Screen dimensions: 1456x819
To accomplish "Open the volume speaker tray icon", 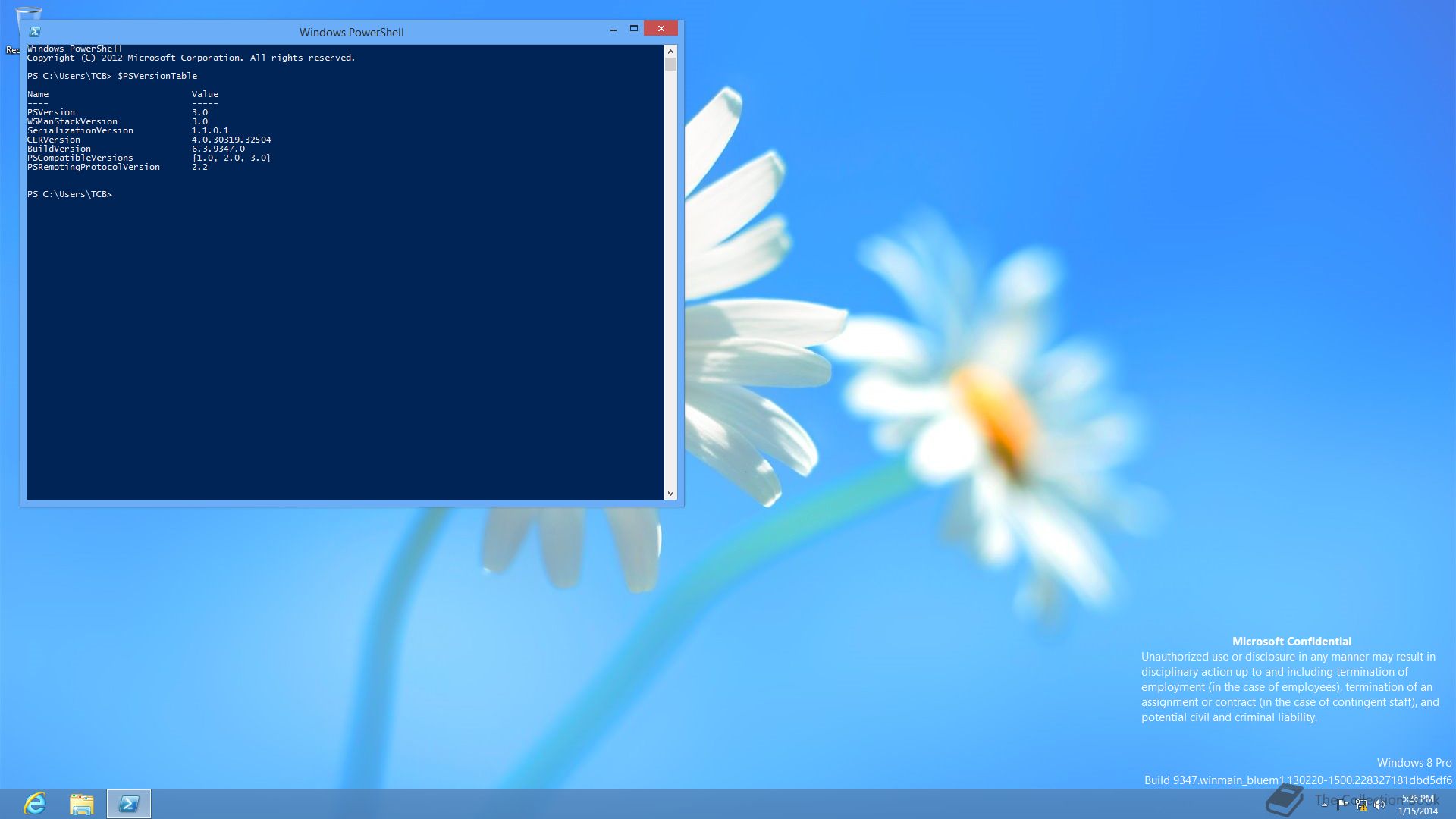I will pyautogui.click(x=1379, y=805).
